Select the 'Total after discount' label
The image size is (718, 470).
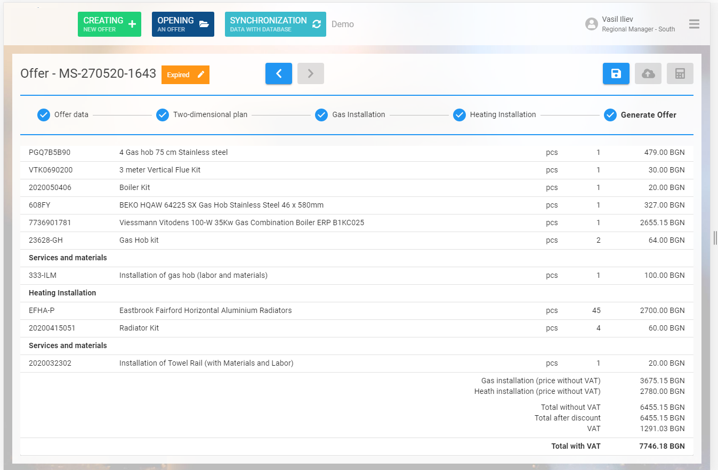click(x=567, y=418)
